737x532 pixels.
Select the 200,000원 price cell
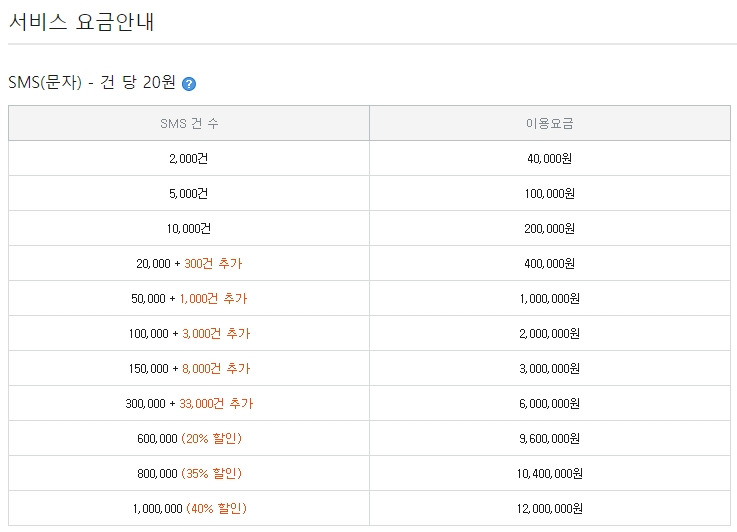[x=549, y=228]
